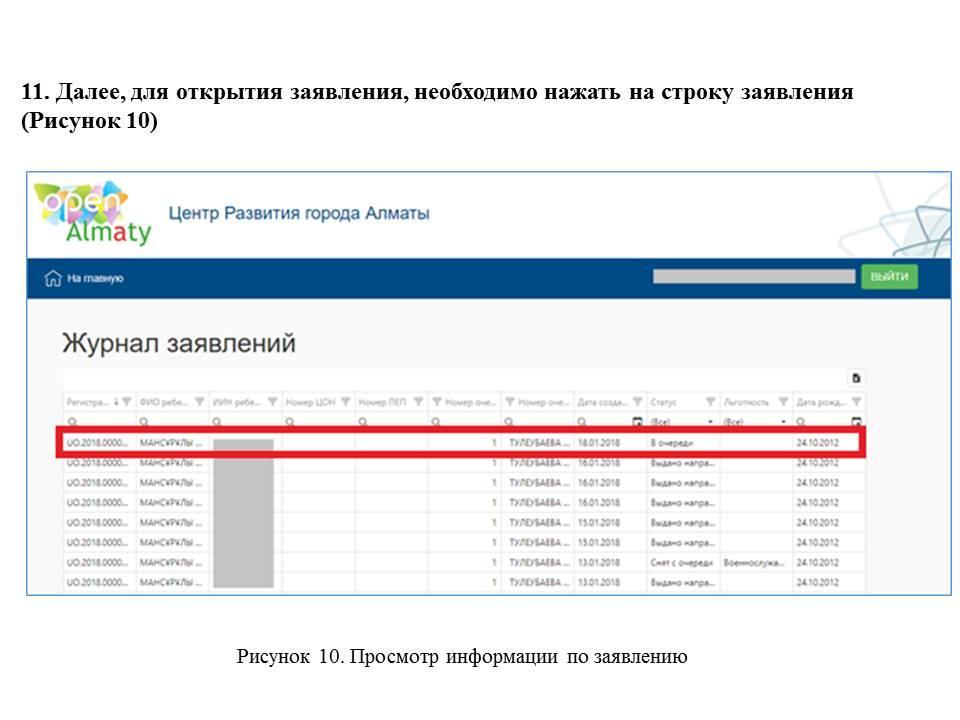This screenshot has height=720, width=960.
Task: Click the Центр Развития города Алматы title
Action: (x=299, y=214)
